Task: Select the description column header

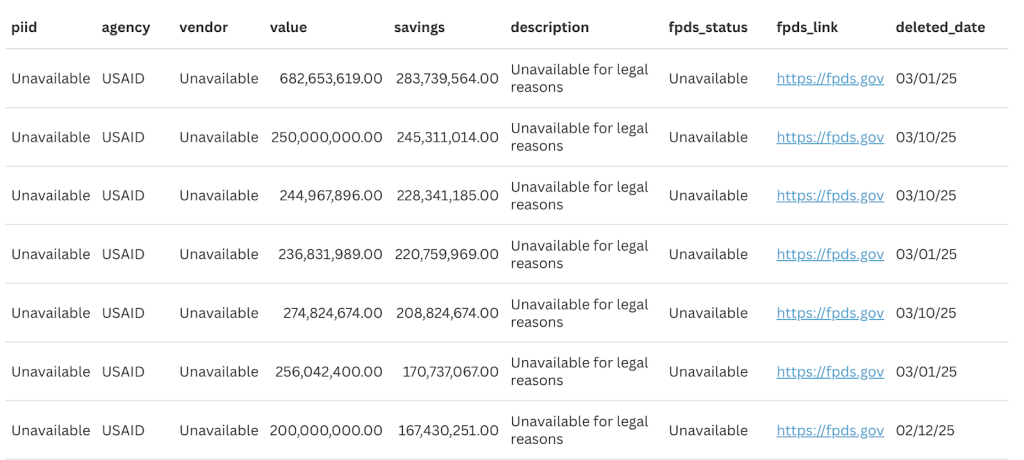Action: (x=549, y=27)
